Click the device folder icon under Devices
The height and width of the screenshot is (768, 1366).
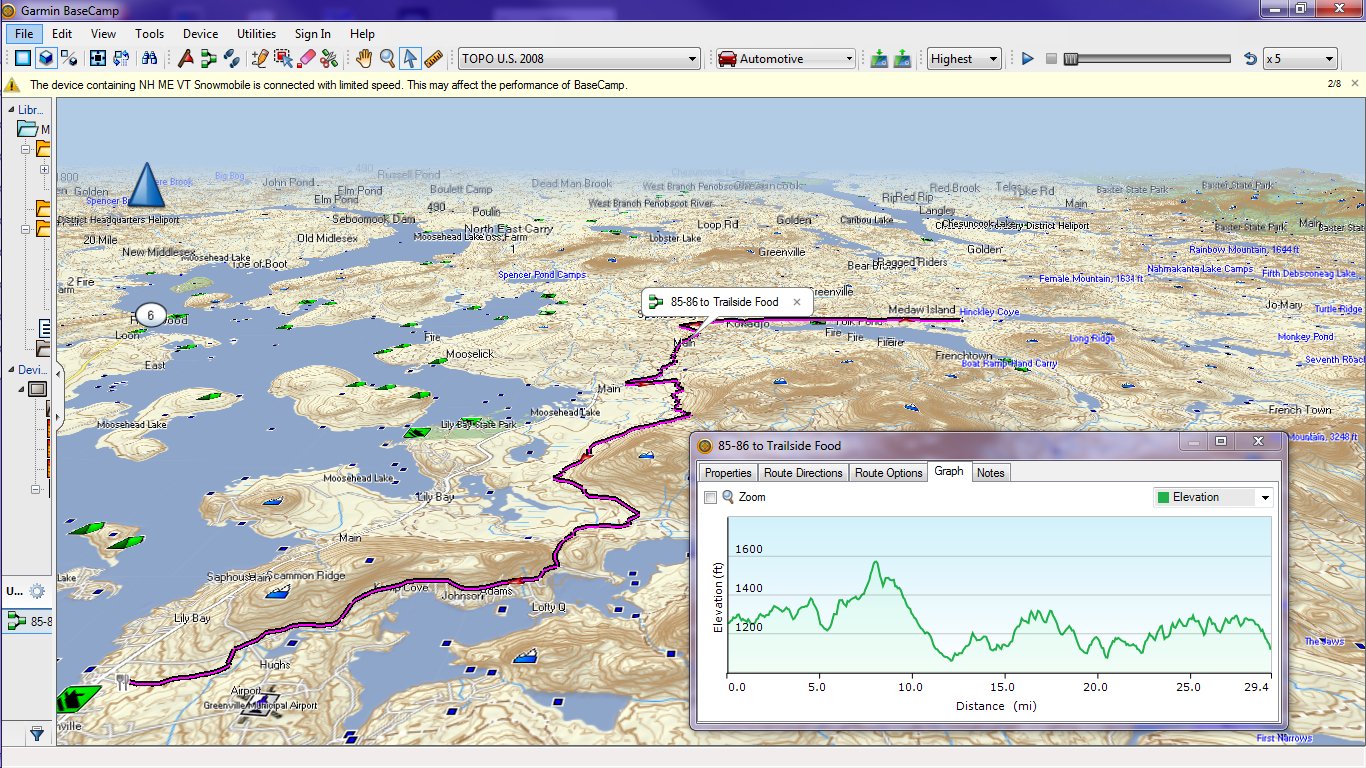tap(37, 389)
